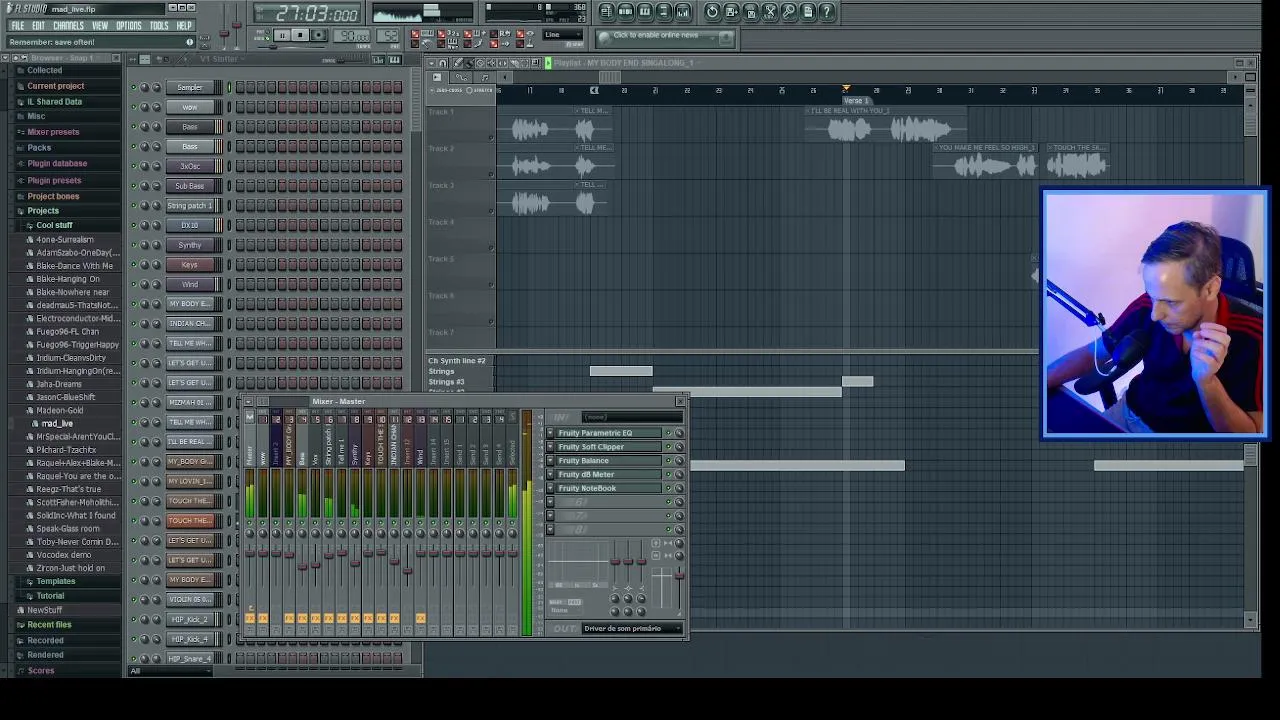Open the Sub Bass channel button
1280x720 pixels.
190,186
